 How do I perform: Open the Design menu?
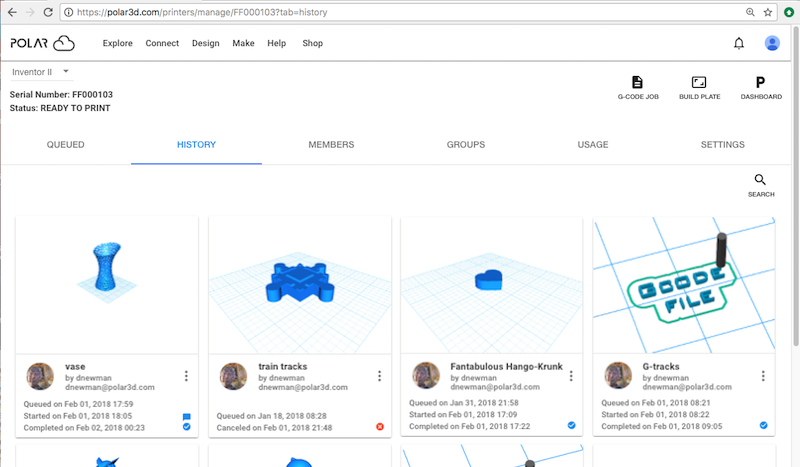tap(206, 43)
